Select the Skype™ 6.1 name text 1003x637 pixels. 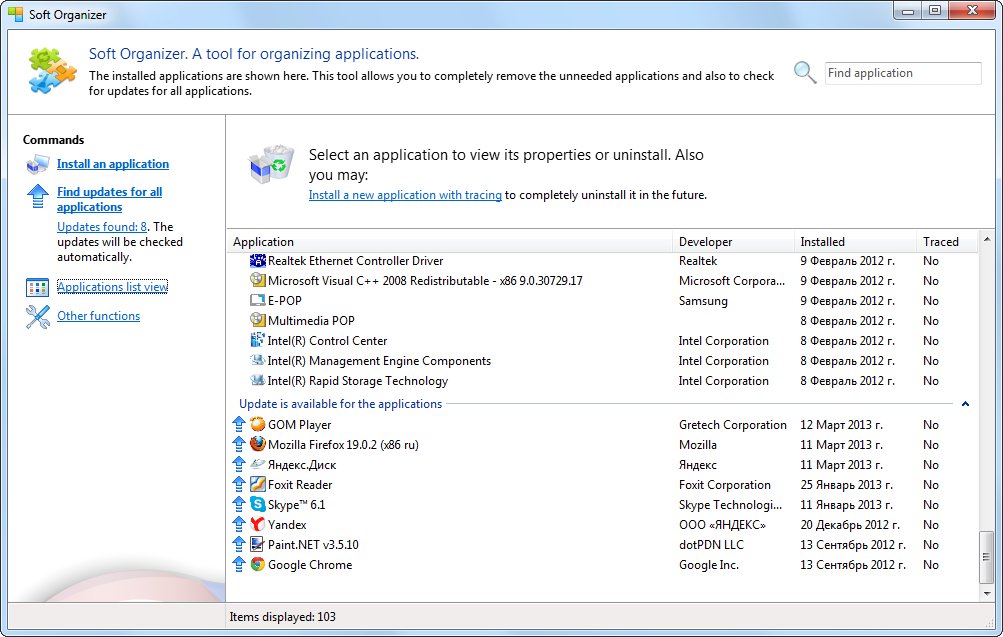click(296, 505)
